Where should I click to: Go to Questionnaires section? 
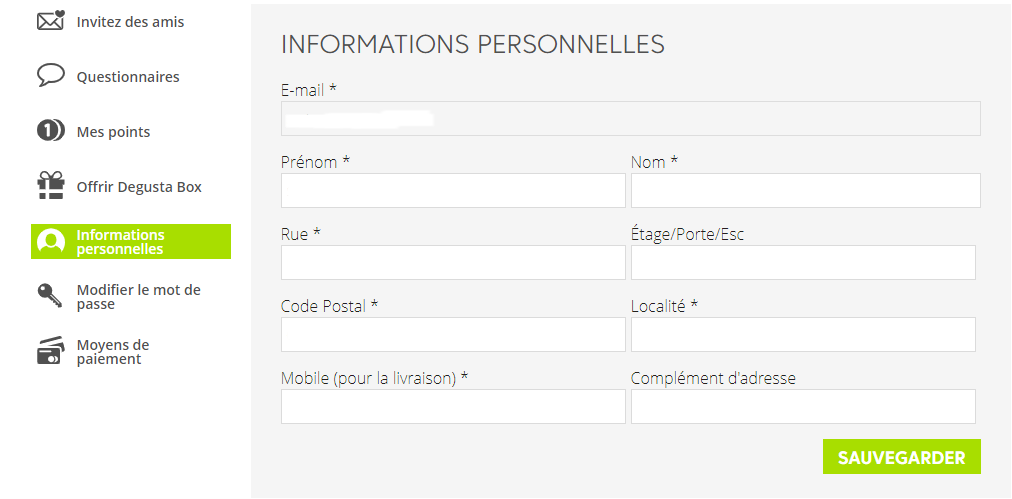pos(128,77)
